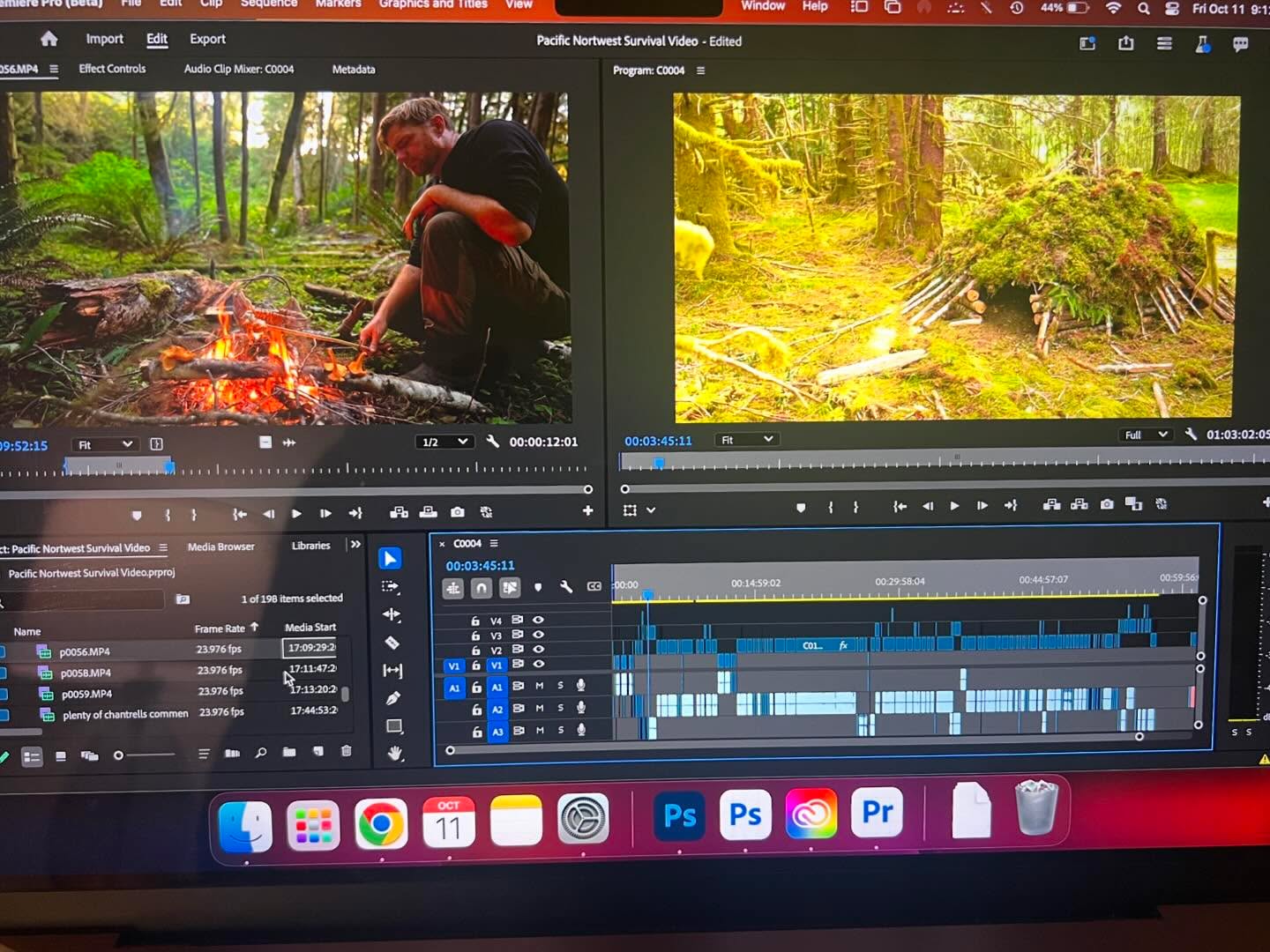The width and height of the screenshot is (1270, 952).
Task: Click the Program monitor blue playhead
Action: [658, 462]
